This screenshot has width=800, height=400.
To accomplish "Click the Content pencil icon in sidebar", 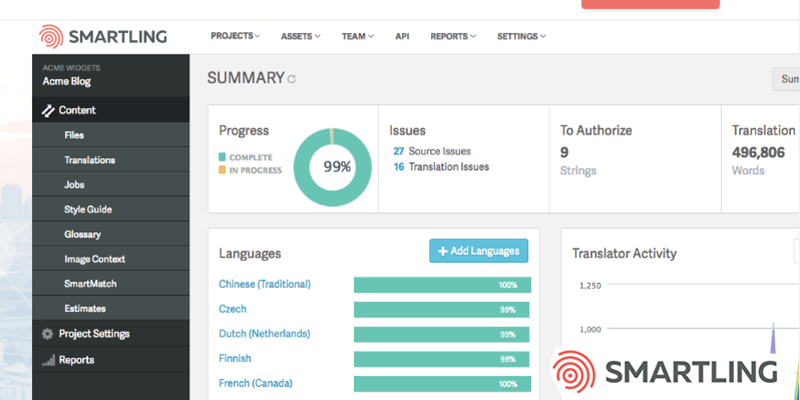I will [x=47, y=111].
